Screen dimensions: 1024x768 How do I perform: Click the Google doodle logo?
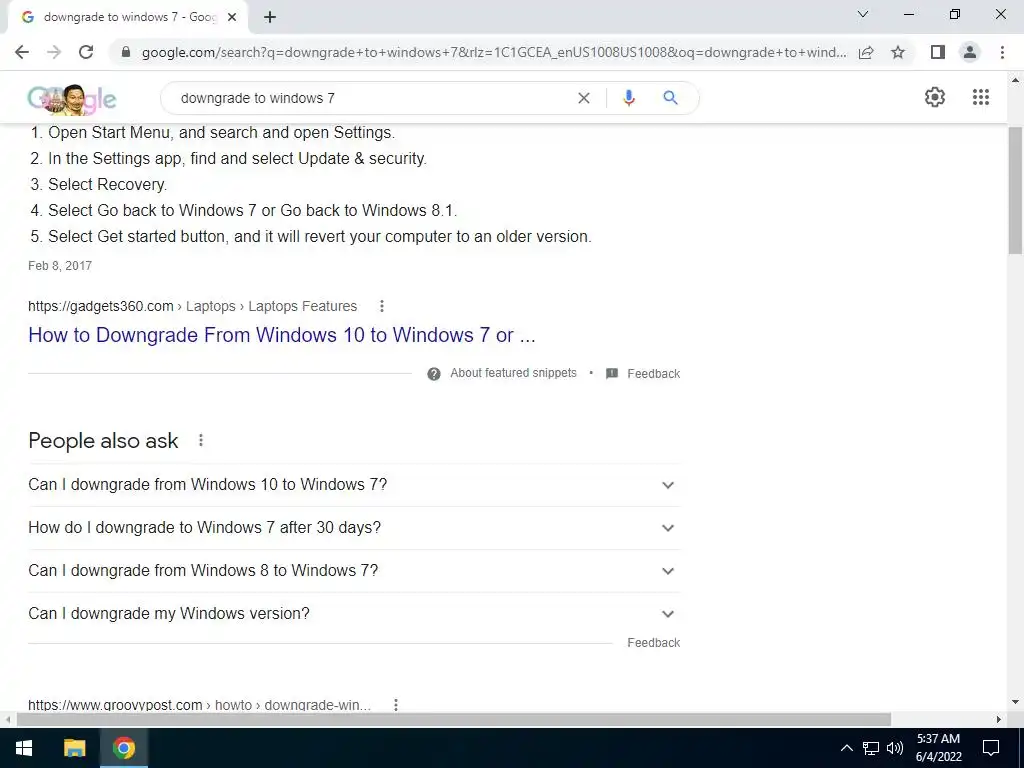[x=72, y=99]
